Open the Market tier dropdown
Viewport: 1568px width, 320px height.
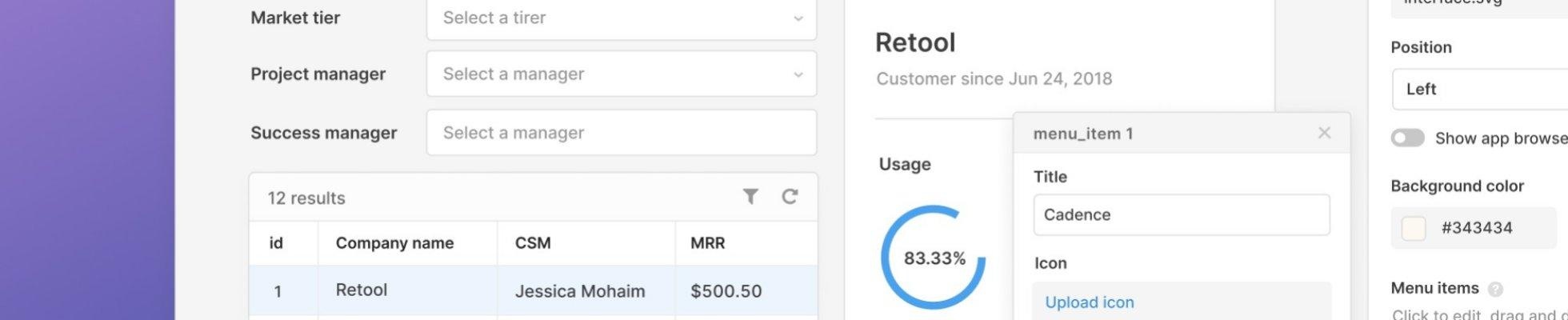point(621,18)
